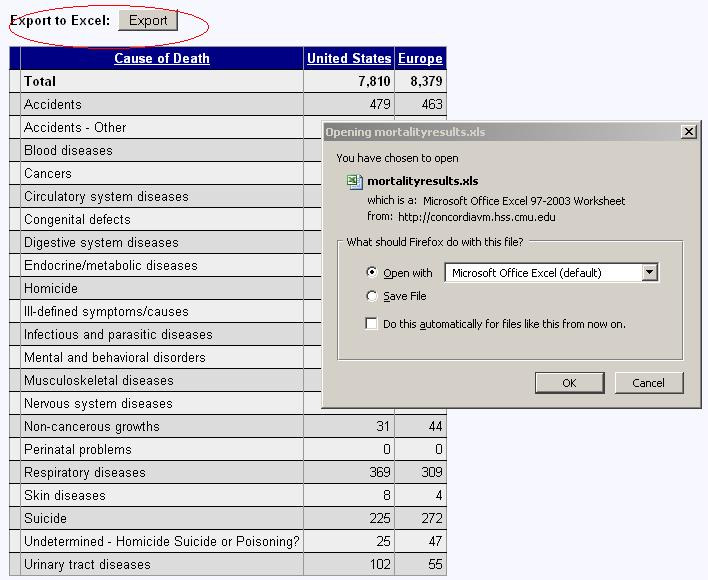Image resolution: width=708 pixels, height=580 pixels.
Task: Sort by United States column header
Action: pos(348,58)
